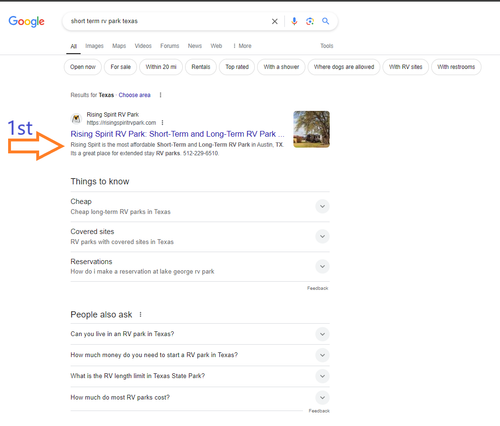Expand How much do most RV parks cost question
This screenshot has height=426, width=500.
coord(200,397)
